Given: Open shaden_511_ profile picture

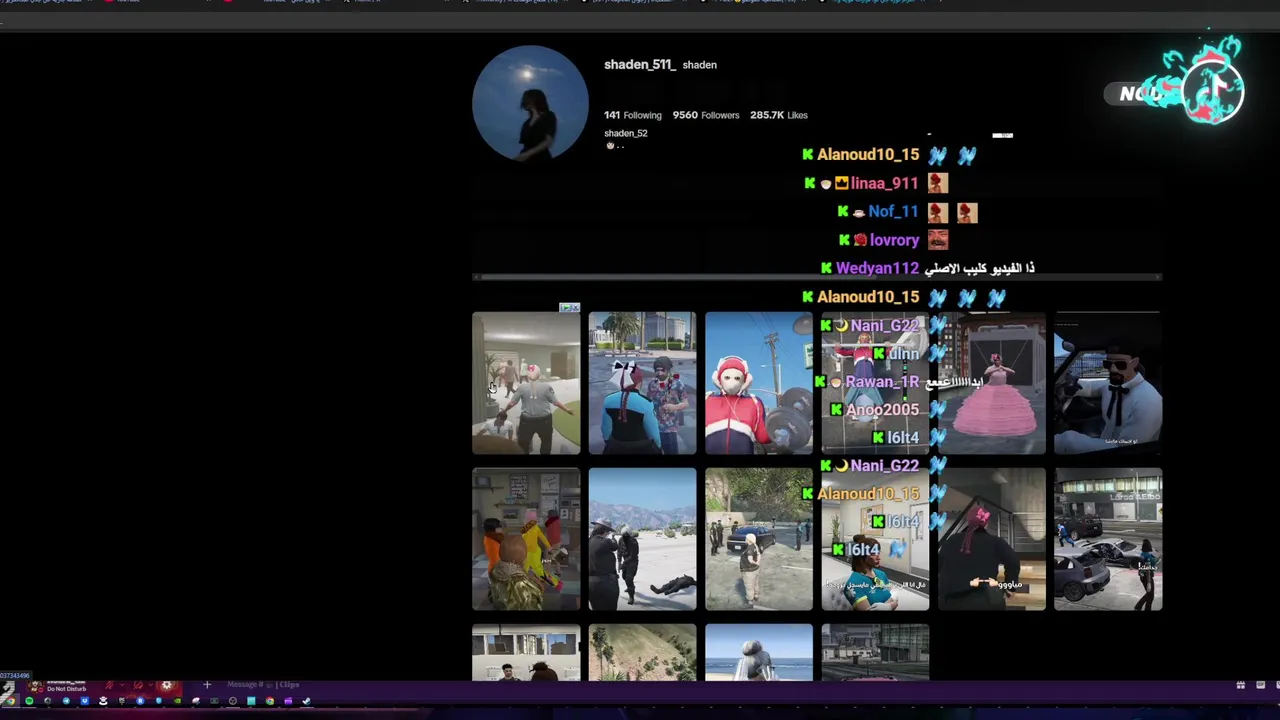Looking at the screenshot, I should click(530, 103).
